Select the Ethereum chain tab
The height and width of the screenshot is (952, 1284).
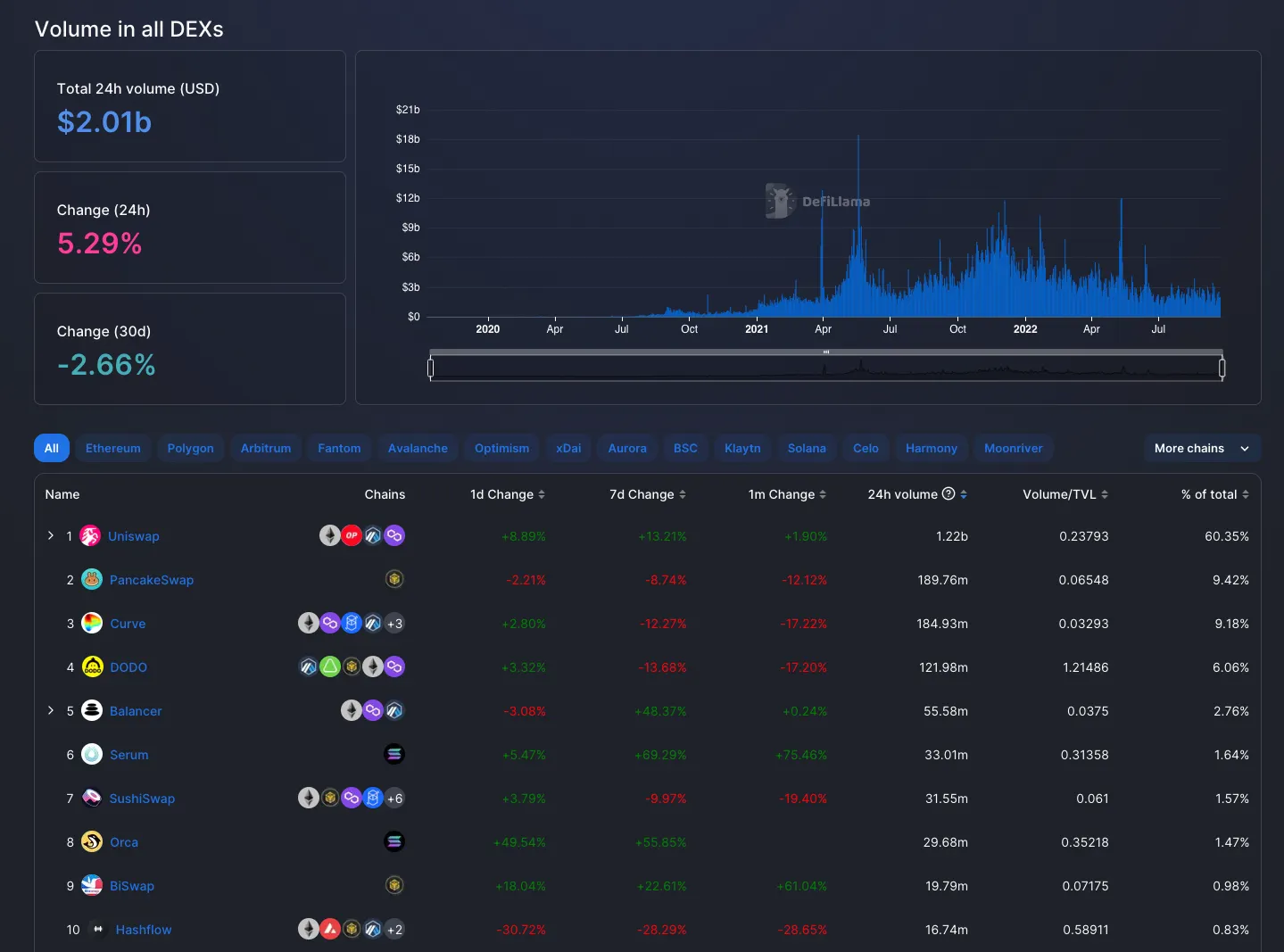pyautogui.click(x=113, y=449)
